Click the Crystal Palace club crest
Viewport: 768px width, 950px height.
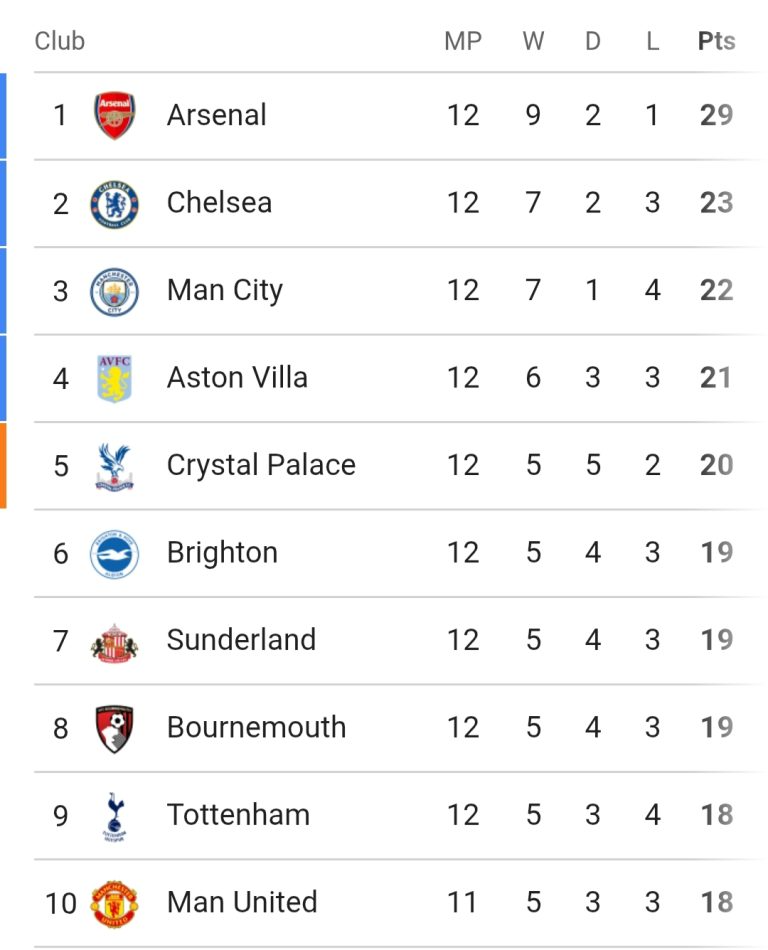point(114,466)
